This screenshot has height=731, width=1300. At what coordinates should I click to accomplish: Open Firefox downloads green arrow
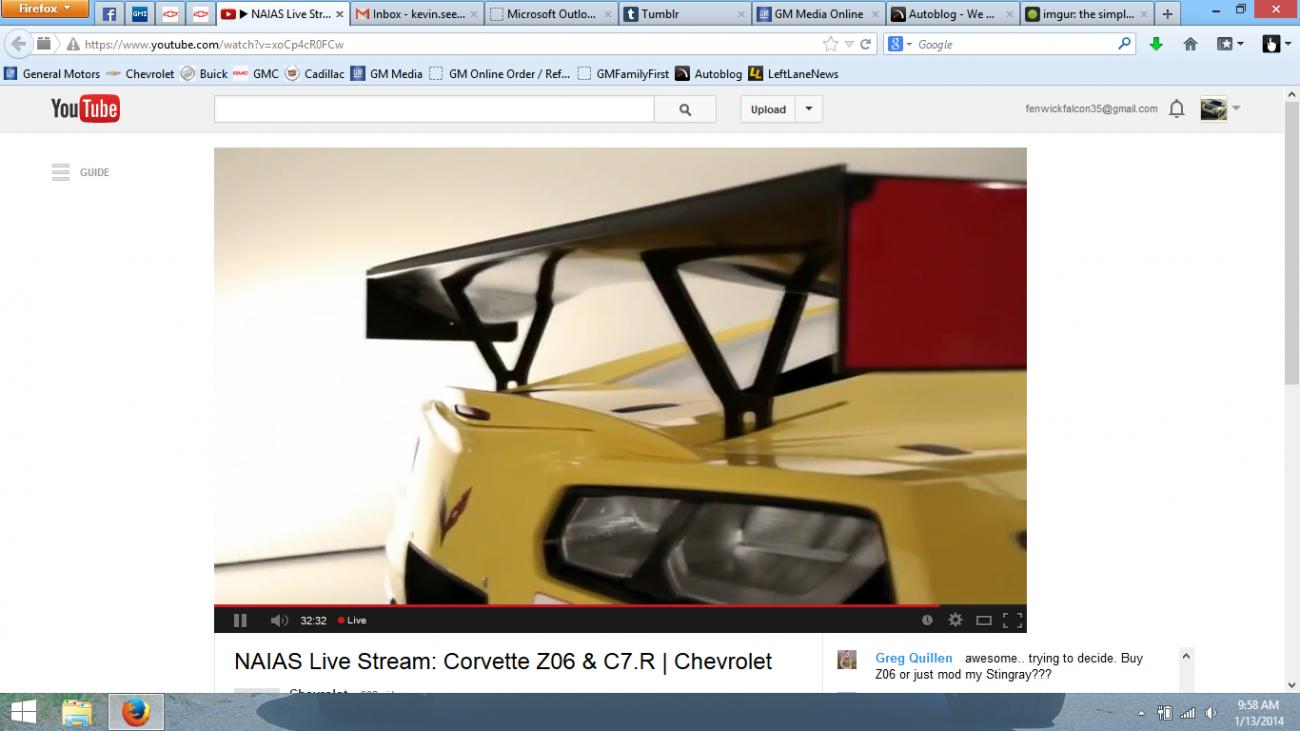pos(1156,44)
